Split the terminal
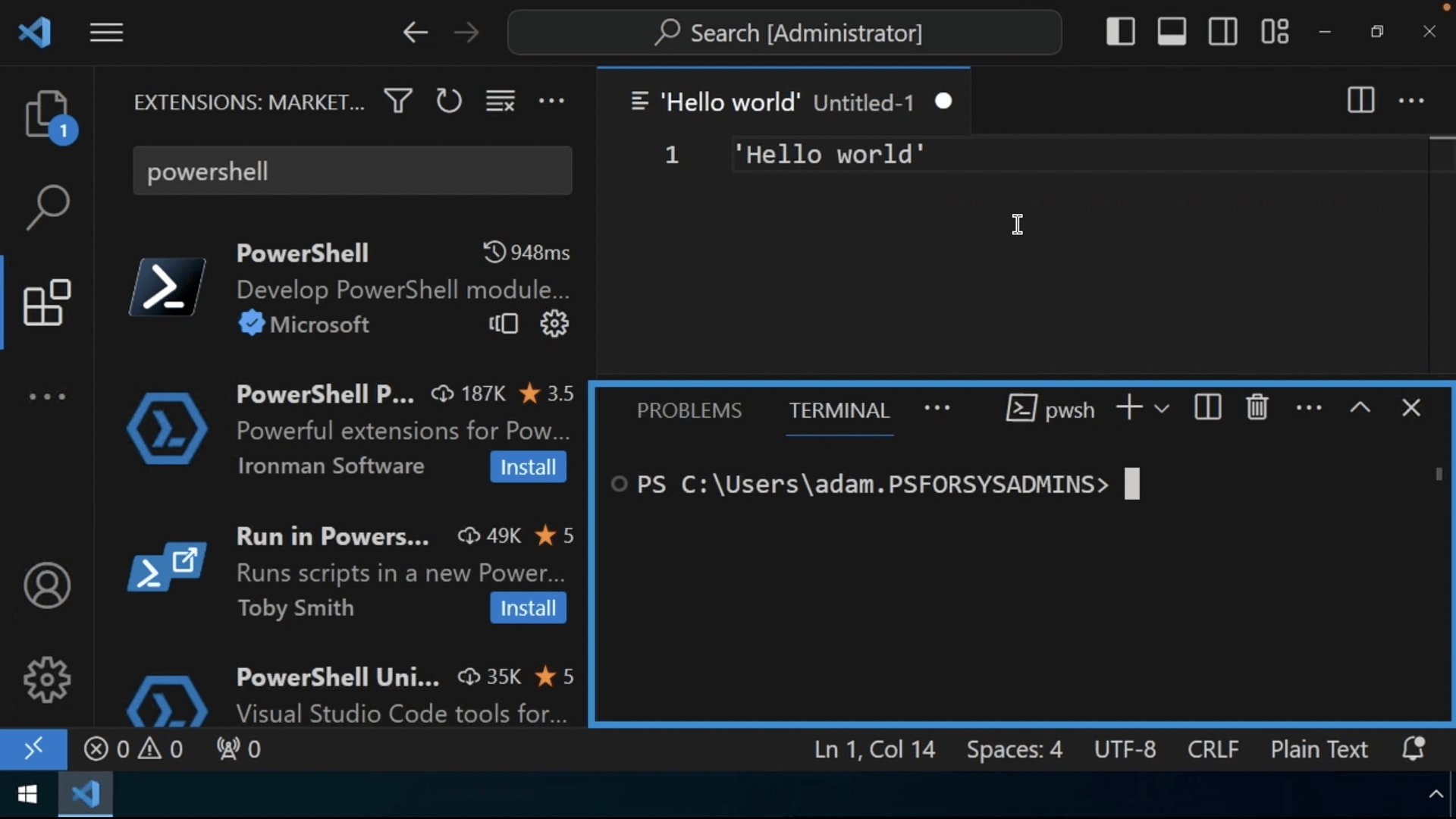The width and height of the screenshot is (1456, 819). coord(1207,408)
